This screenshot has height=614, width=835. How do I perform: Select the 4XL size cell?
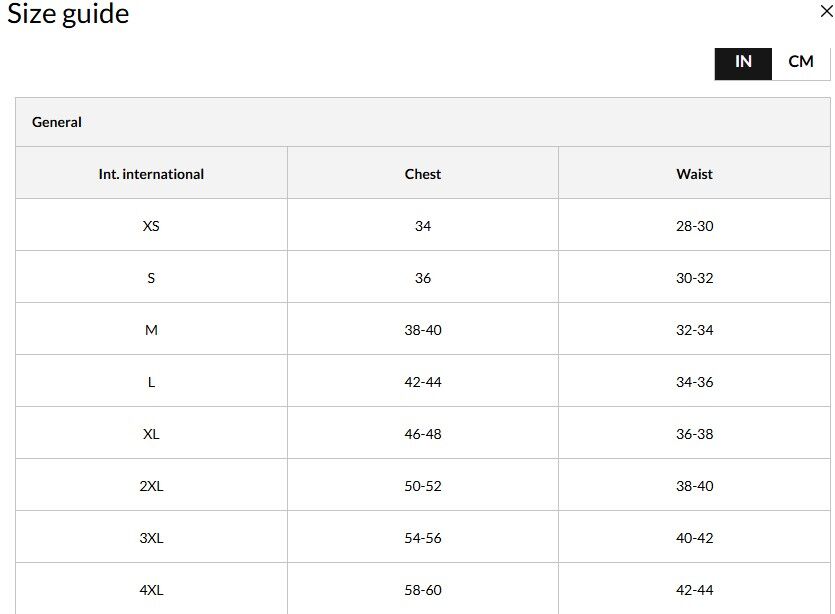[x=151, y=590]
